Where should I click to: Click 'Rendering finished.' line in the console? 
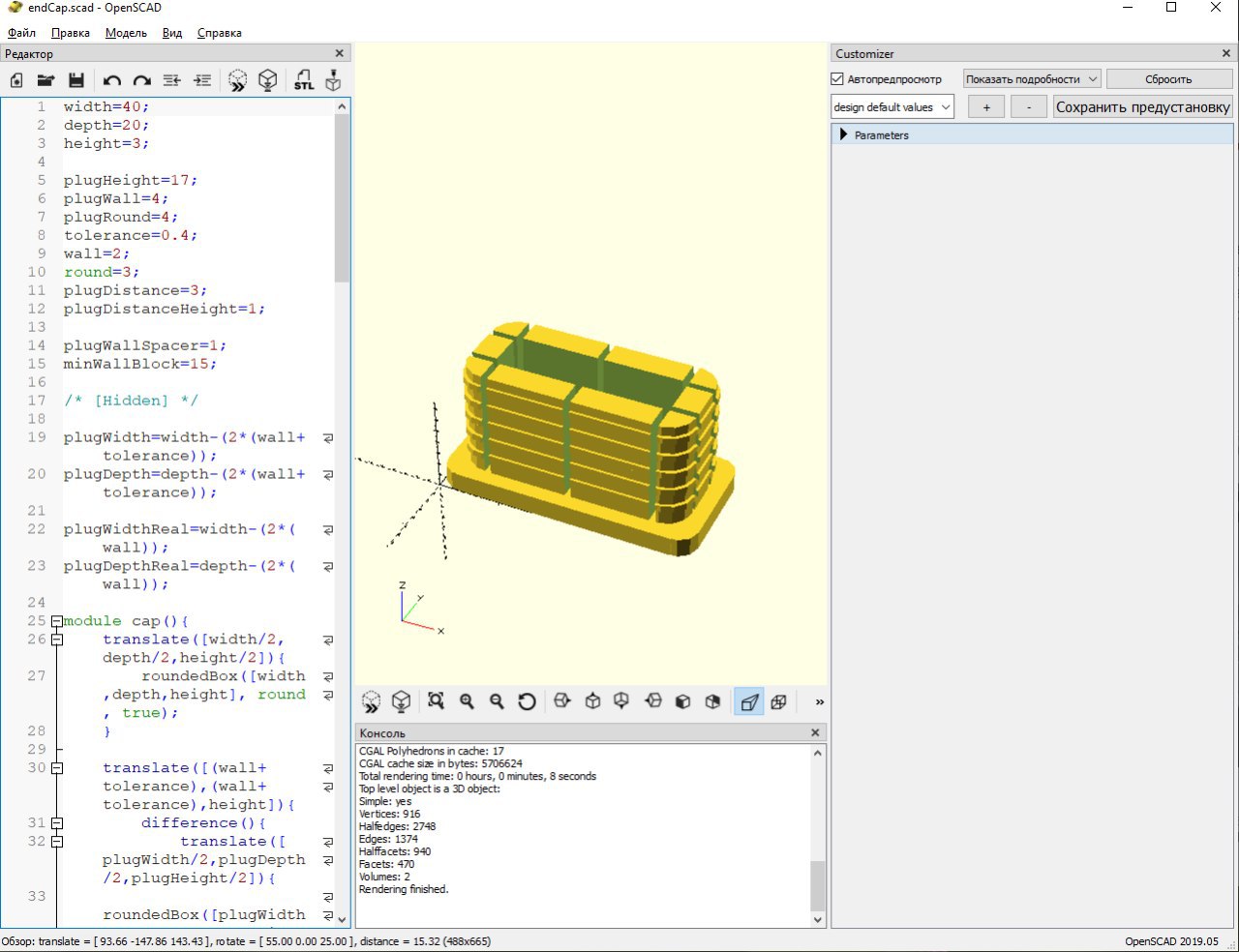(404, 889)
